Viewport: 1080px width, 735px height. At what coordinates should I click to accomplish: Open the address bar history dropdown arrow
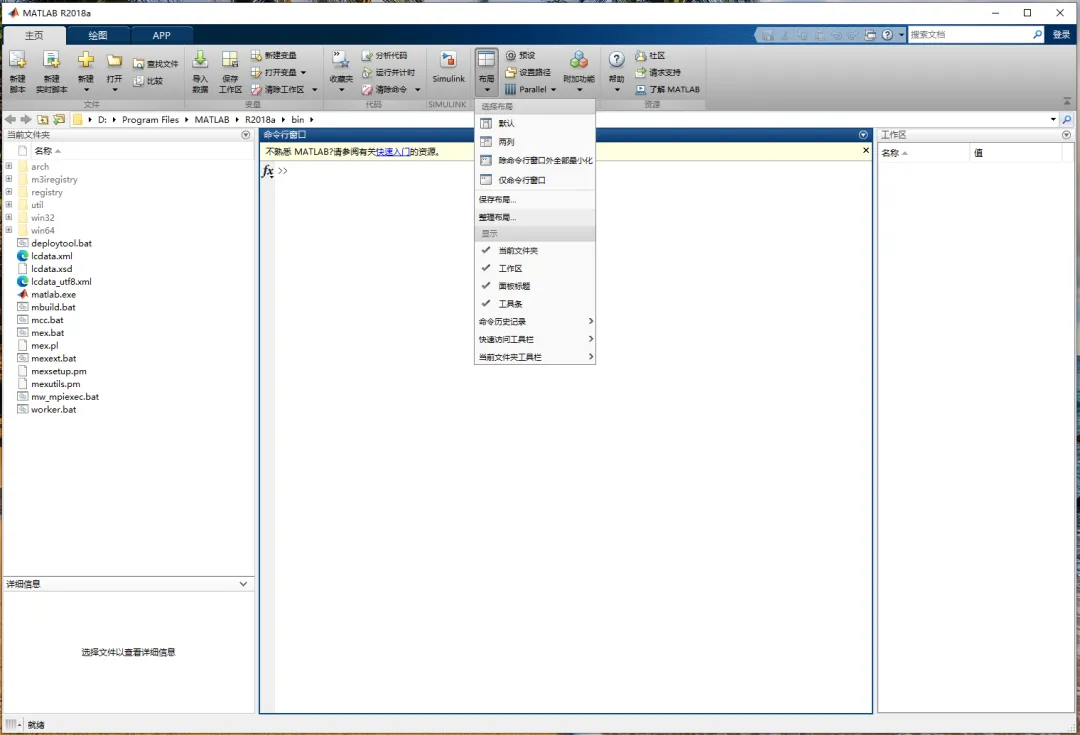[1053, 119]
